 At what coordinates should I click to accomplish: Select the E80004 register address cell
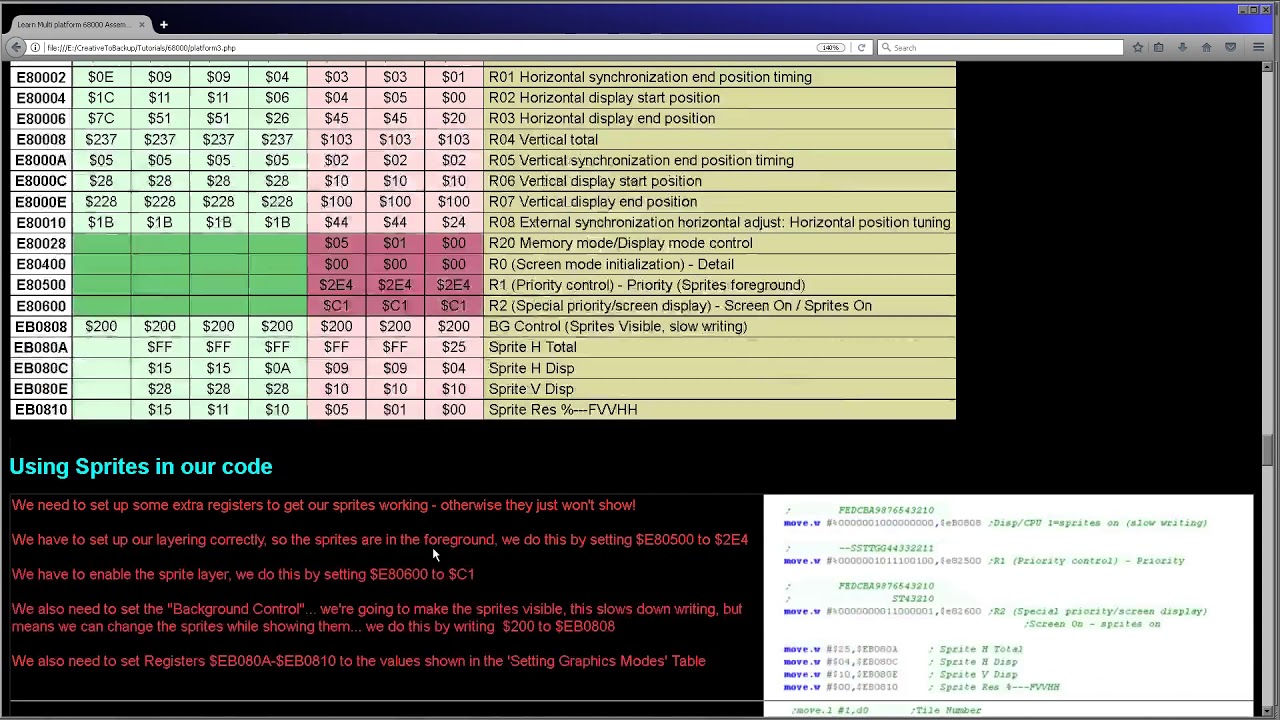(x=41, y=98)
